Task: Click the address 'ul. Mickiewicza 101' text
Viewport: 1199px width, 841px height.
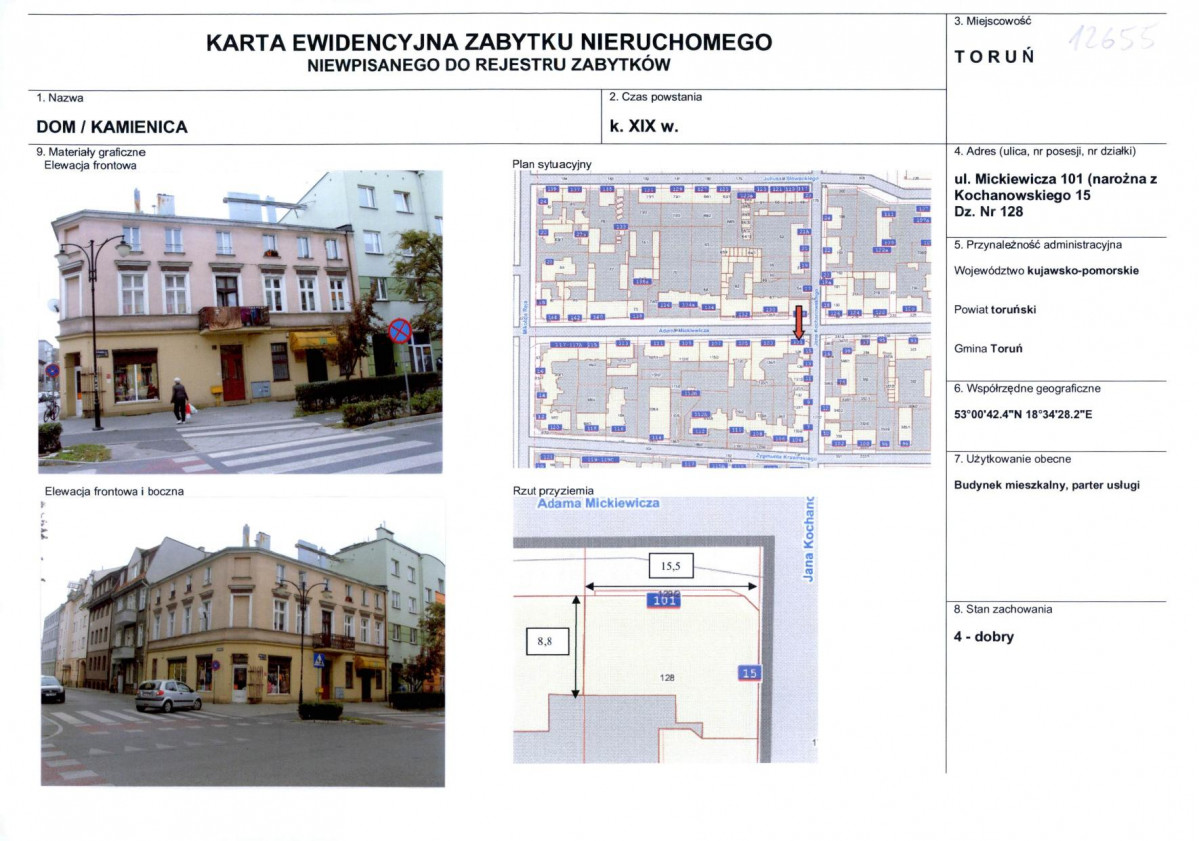Action: (x=1016, y=180)
